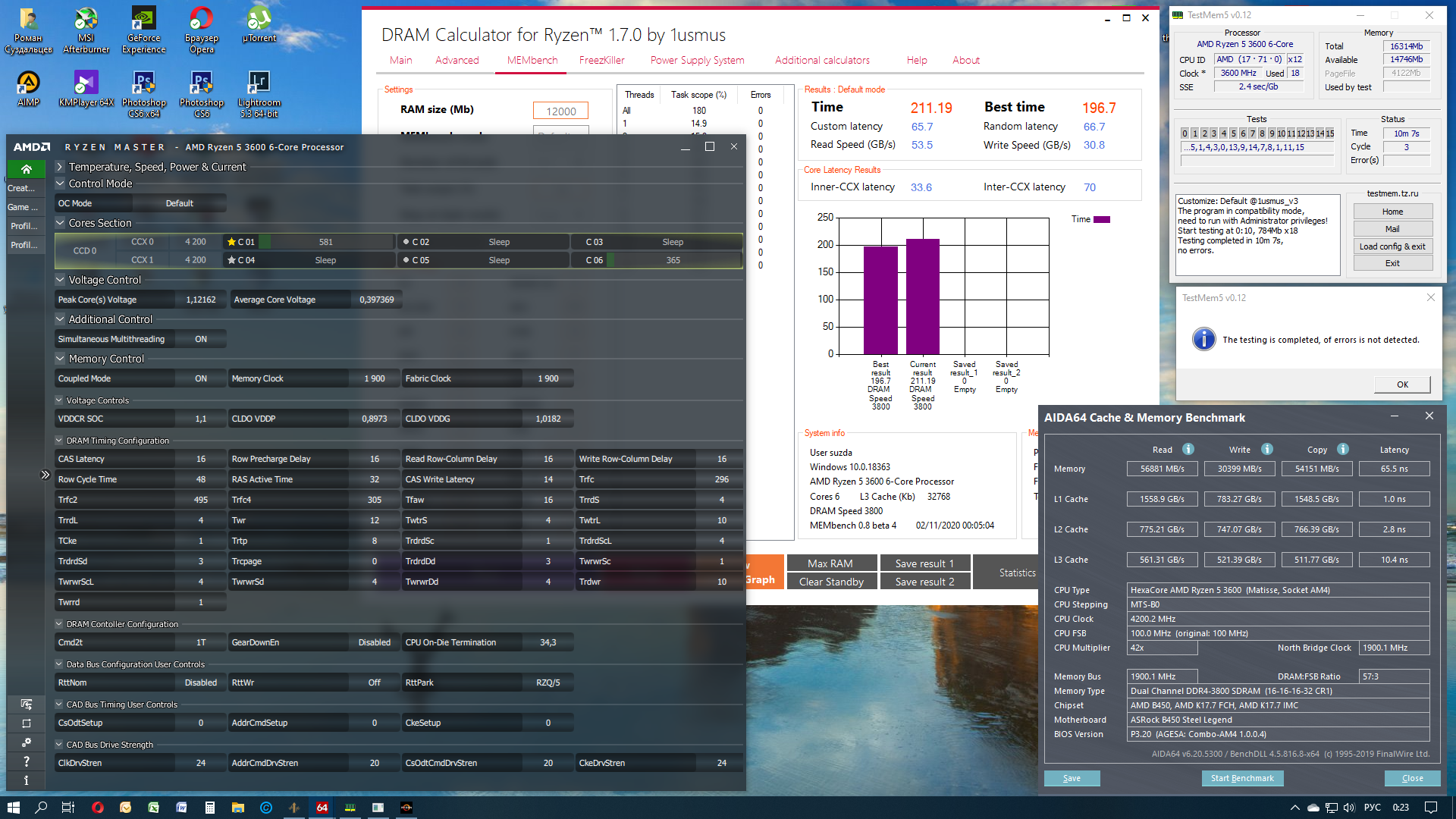Screen dimensions: 1456x819
Task: Open the FreezKiller tab
Action: [601, 60]
